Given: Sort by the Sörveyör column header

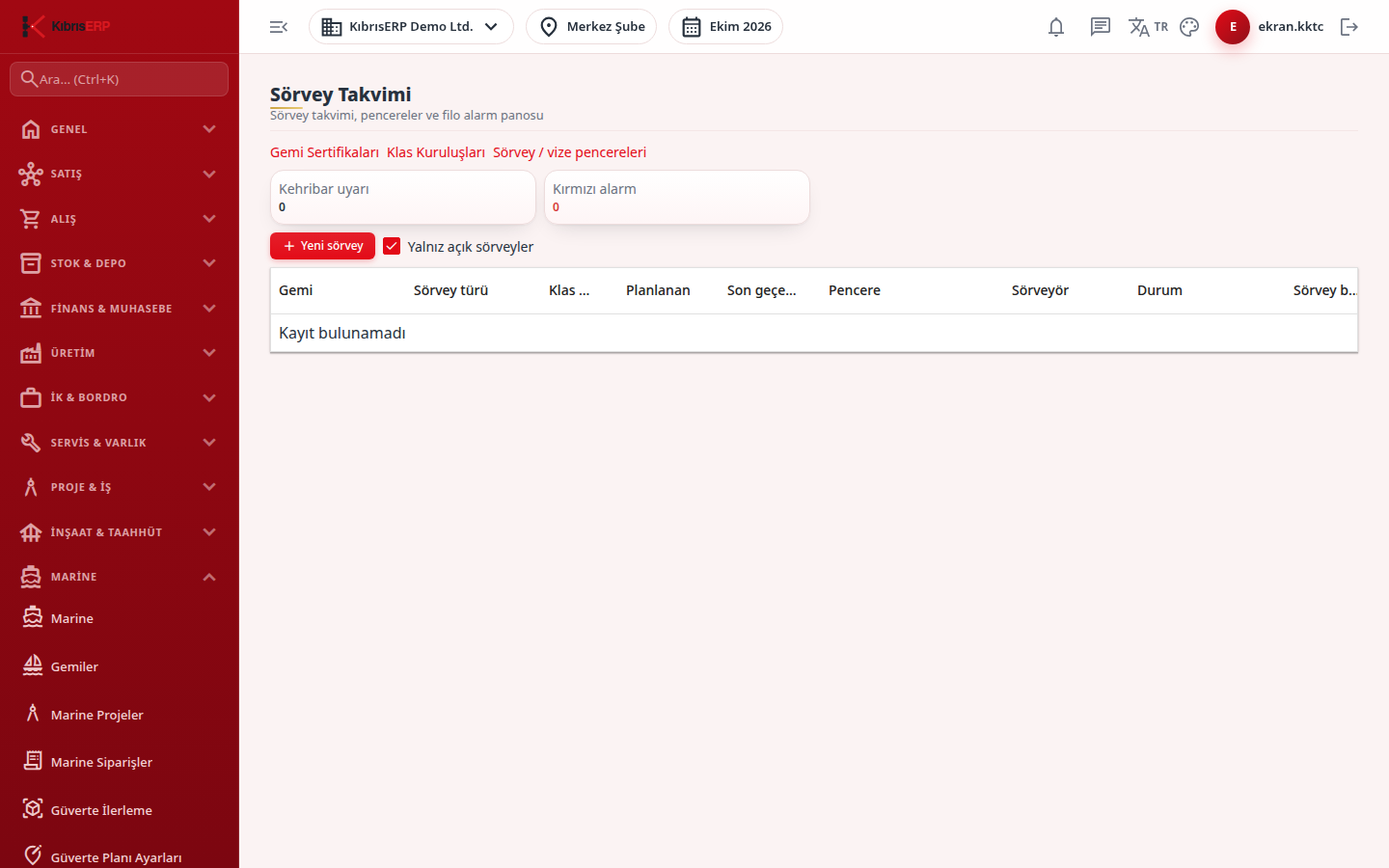Looking at the screenshot, I should coord(1040,290).
